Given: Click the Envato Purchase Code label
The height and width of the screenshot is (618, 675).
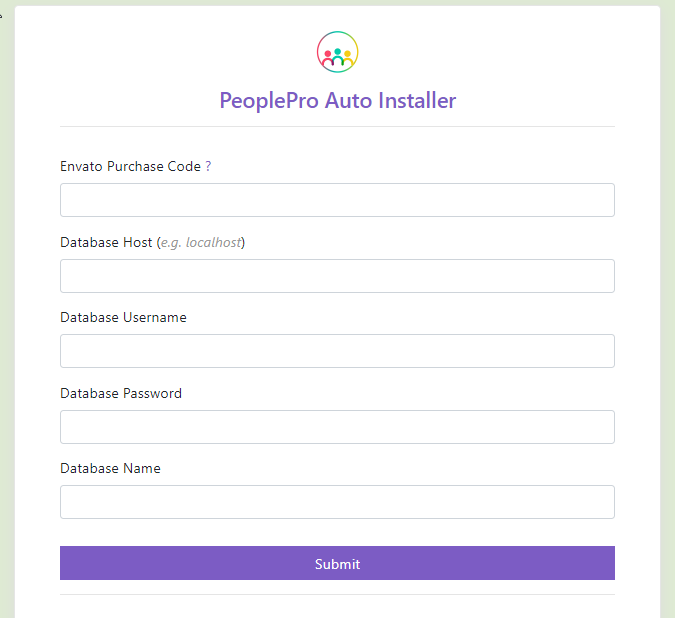Looking at the screenshot, I should (x=130, y=167).
